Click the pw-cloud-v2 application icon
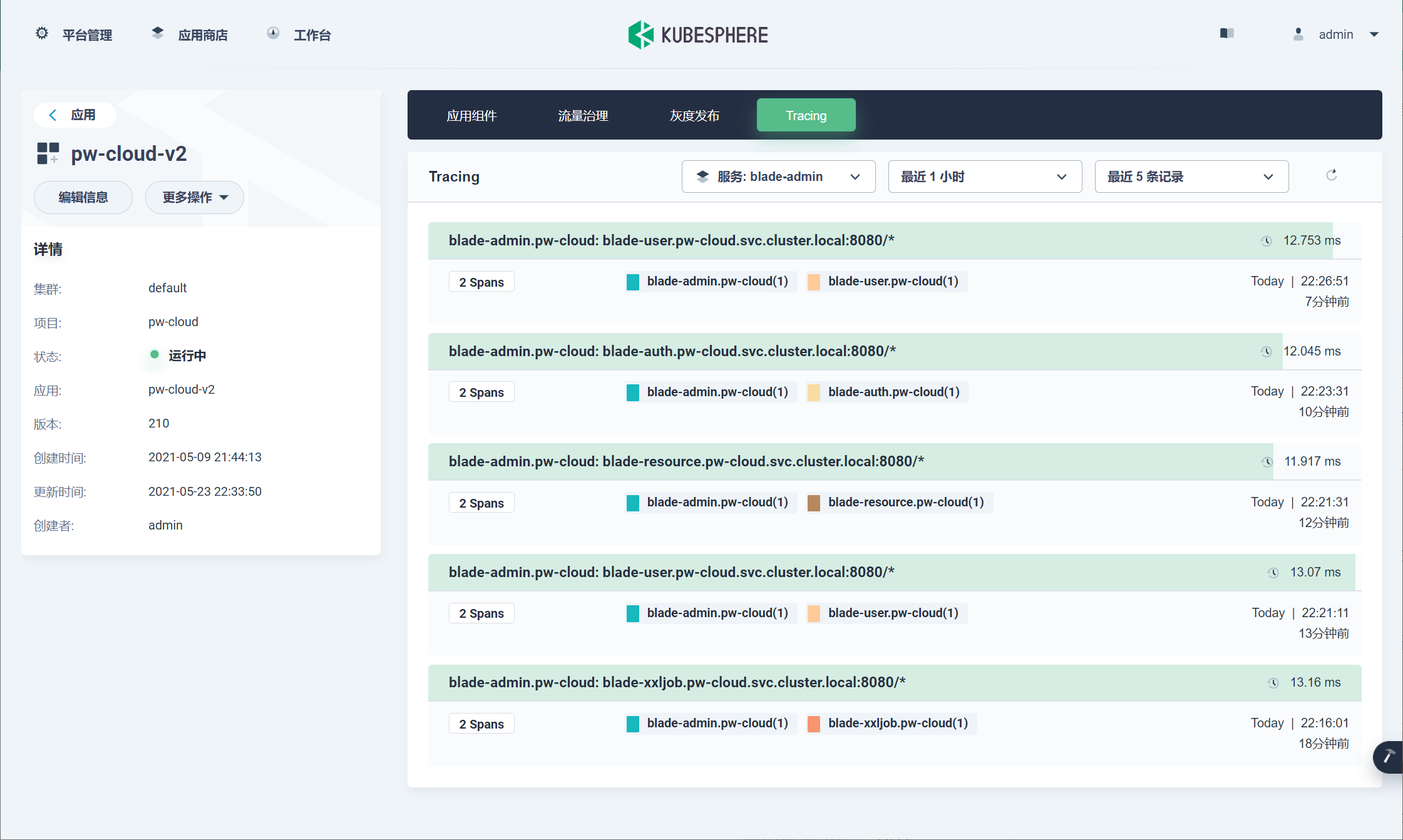The width and height of the screenshot is (1403, 840). 48,153
